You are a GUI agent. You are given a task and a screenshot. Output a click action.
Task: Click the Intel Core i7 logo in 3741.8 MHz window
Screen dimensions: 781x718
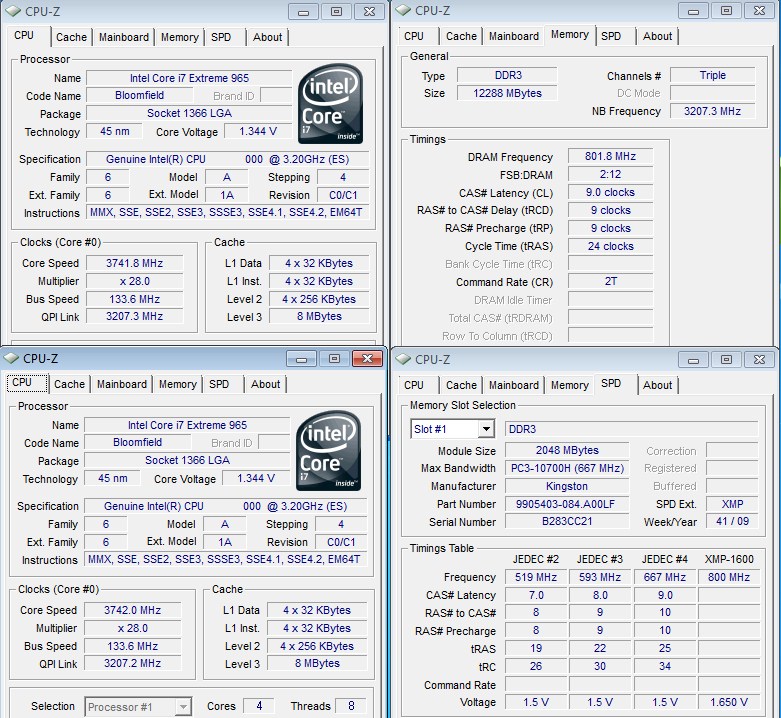click(x=330, y=104)
